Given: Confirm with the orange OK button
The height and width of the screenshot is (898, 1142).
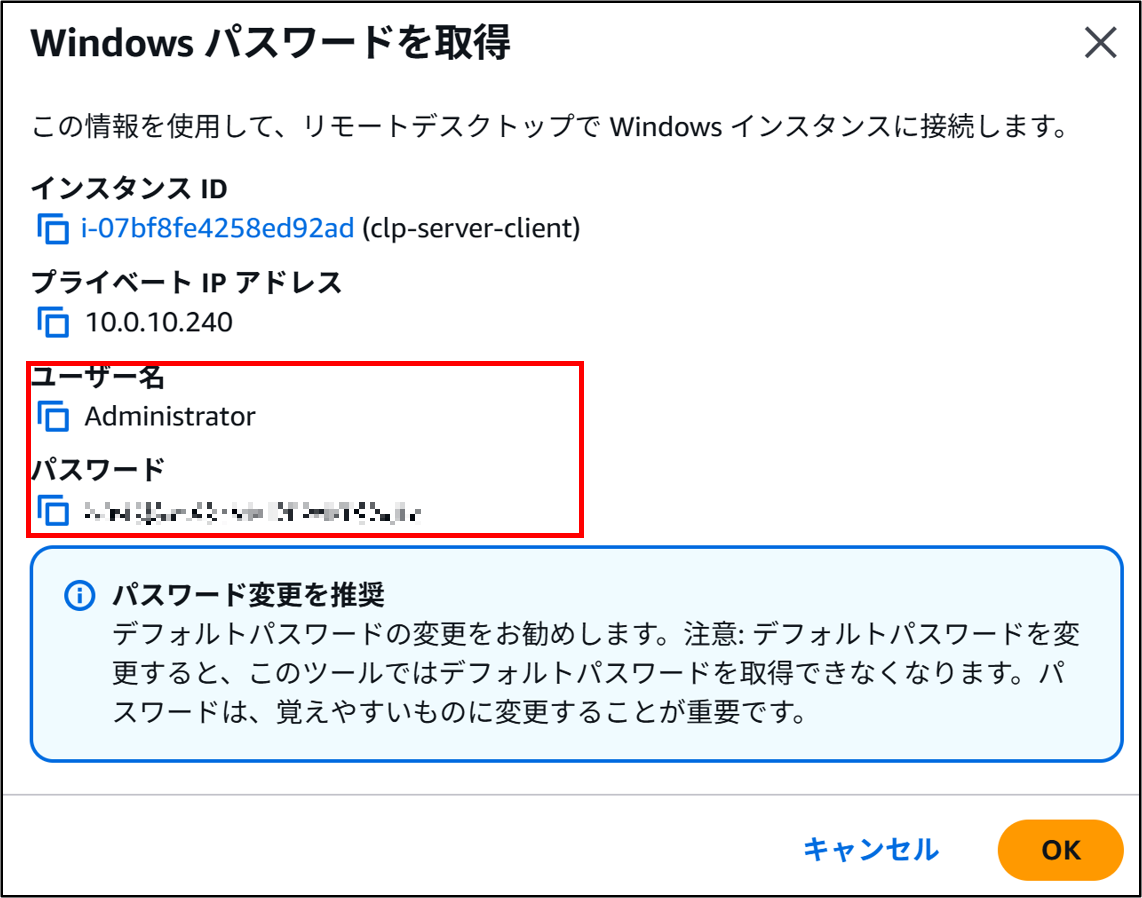Looking at the screenshot, I should click(x=1060, y=850).
